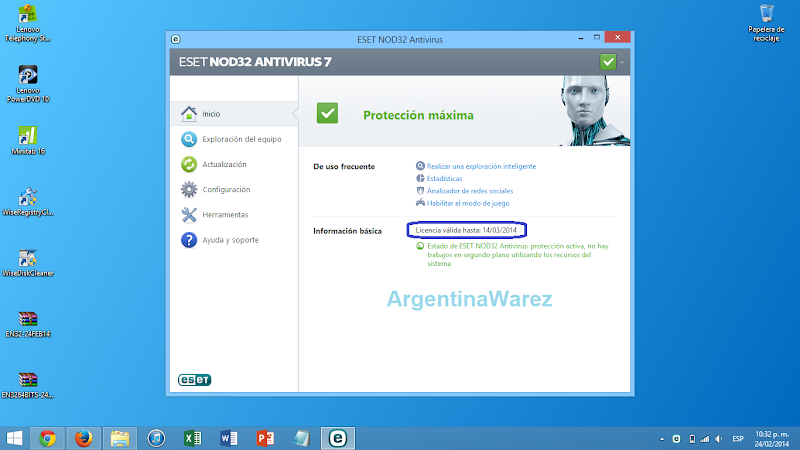Maximize the ESET NOD32 Antivirus window
The width and height of the screenshot is (800, 450).
click(x=596, y=38)
